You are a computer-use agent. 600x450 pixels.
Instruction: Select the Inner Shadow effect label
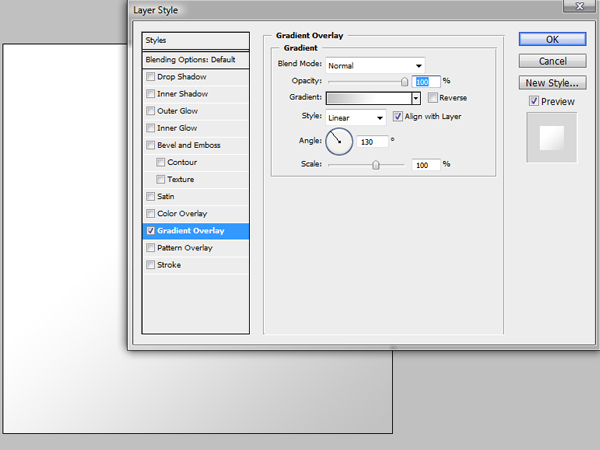[x=183, y=94]
